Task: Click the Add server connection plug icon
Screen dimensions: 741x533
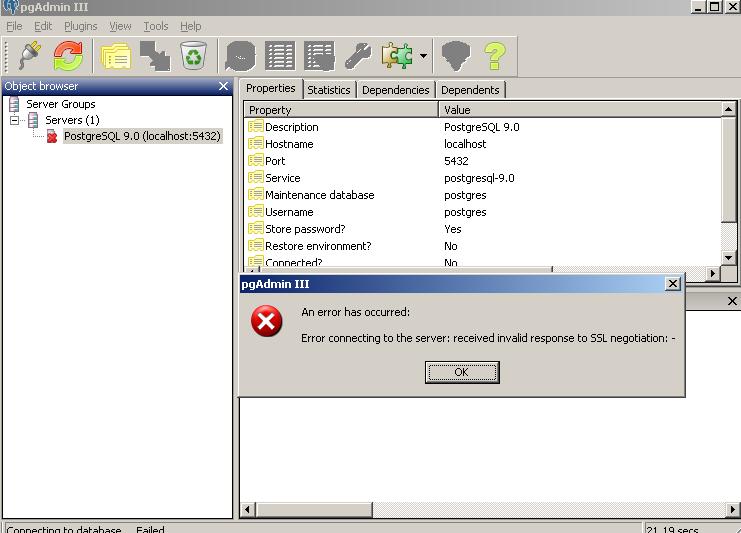Action: tap(29, 56)
